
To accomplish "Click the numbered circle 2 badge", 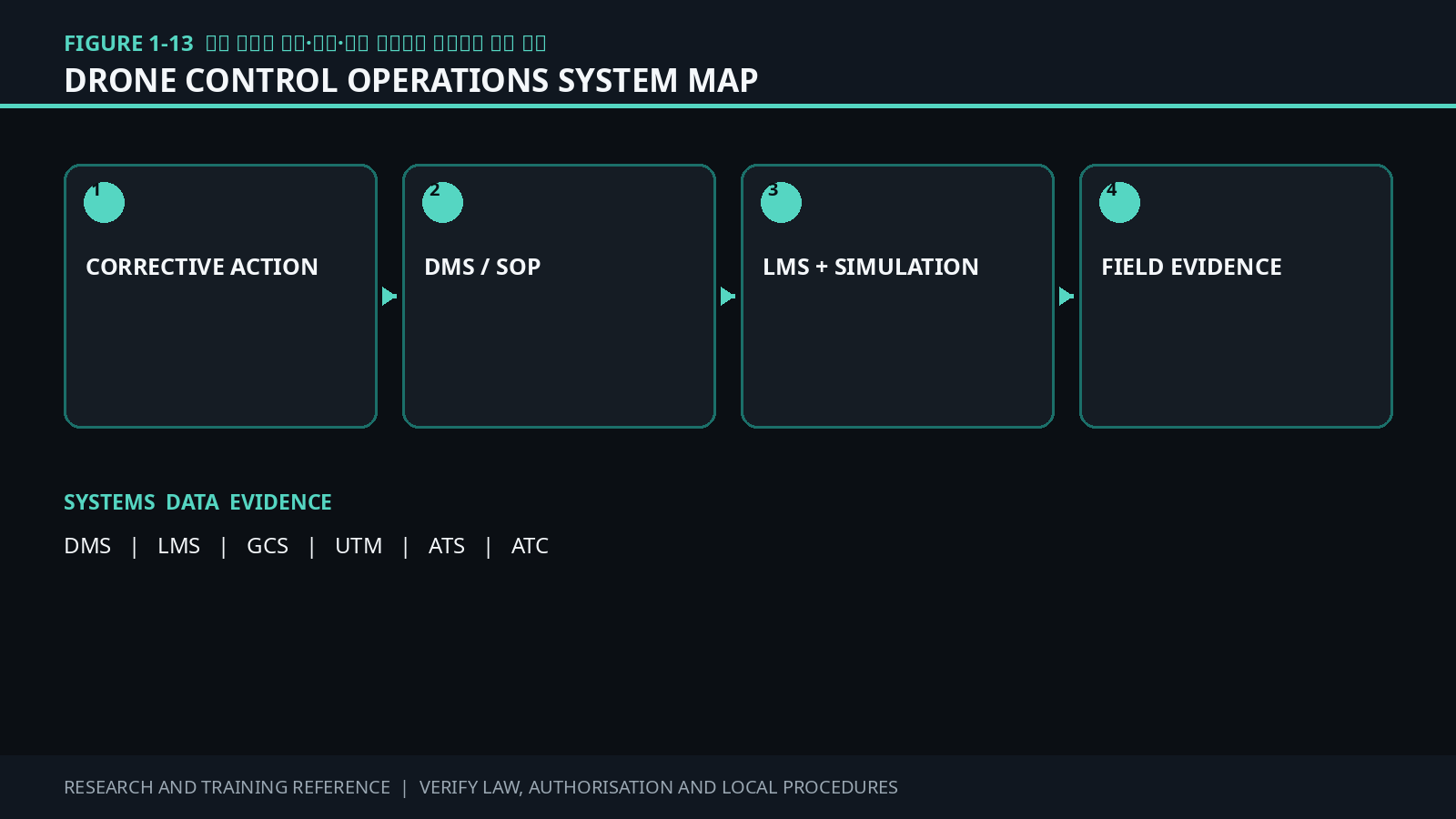I will pyautogui.click(x=442, y=202).
